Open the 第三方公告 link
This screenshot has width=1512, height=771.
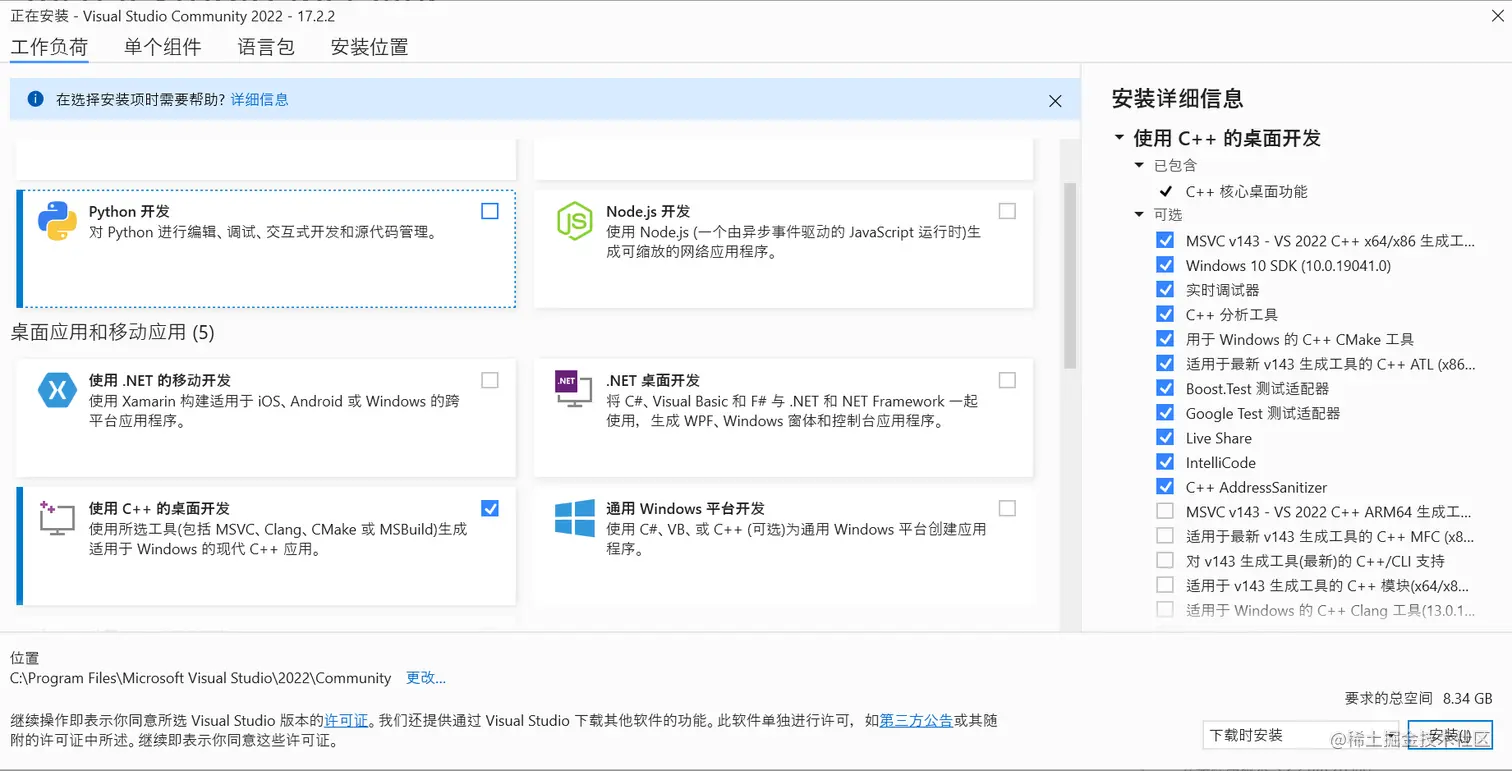point(916,720)
